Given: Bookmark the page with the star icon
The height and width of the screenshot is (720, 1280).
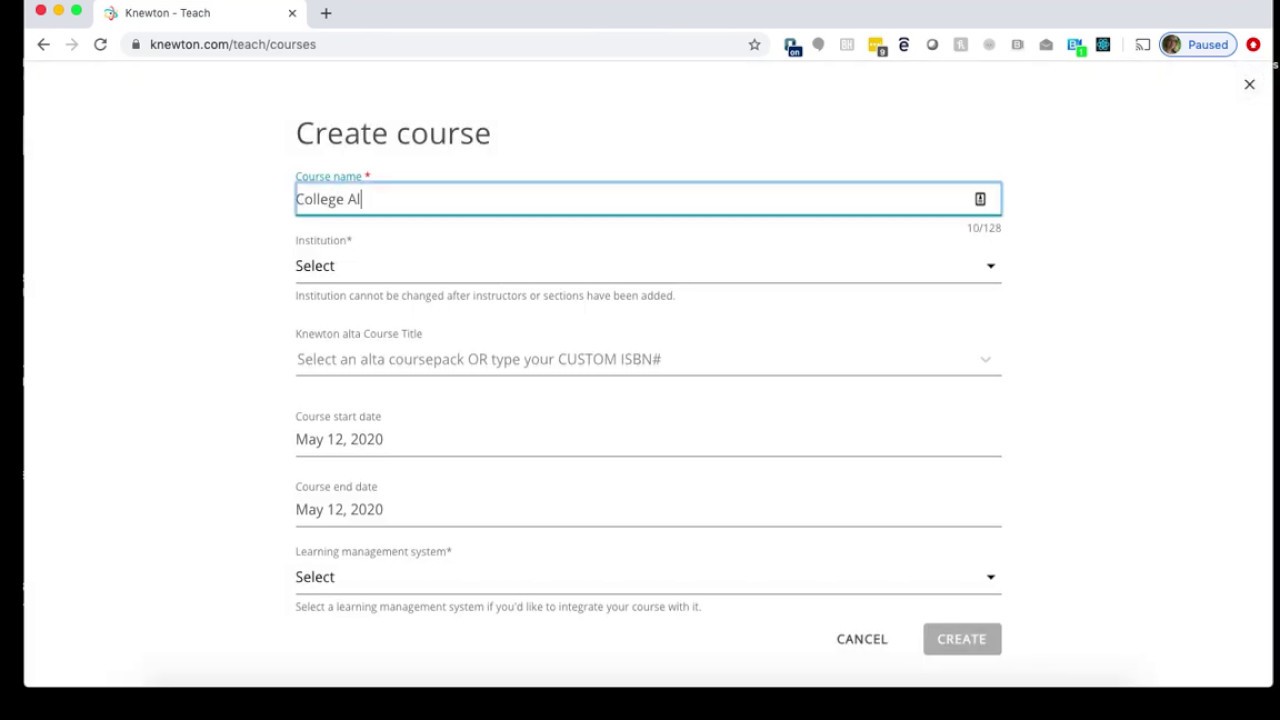Looking at the screenshot, I should (x=754, y=44).
